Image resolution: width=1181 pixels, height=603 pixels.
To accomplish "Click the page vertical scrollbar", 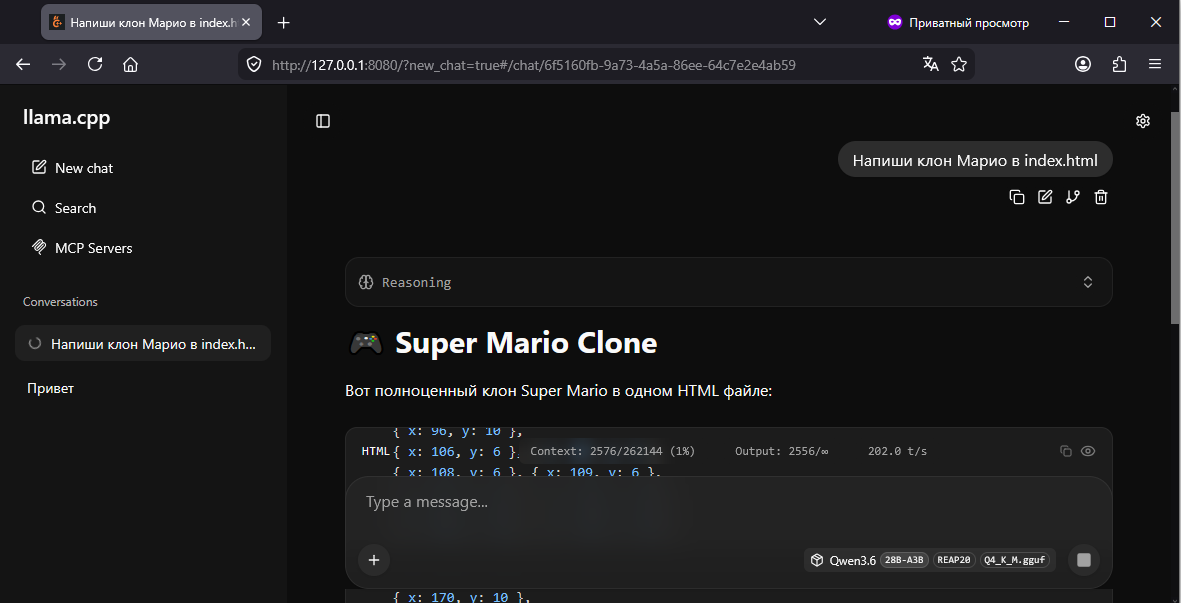I will (1176, 218).
